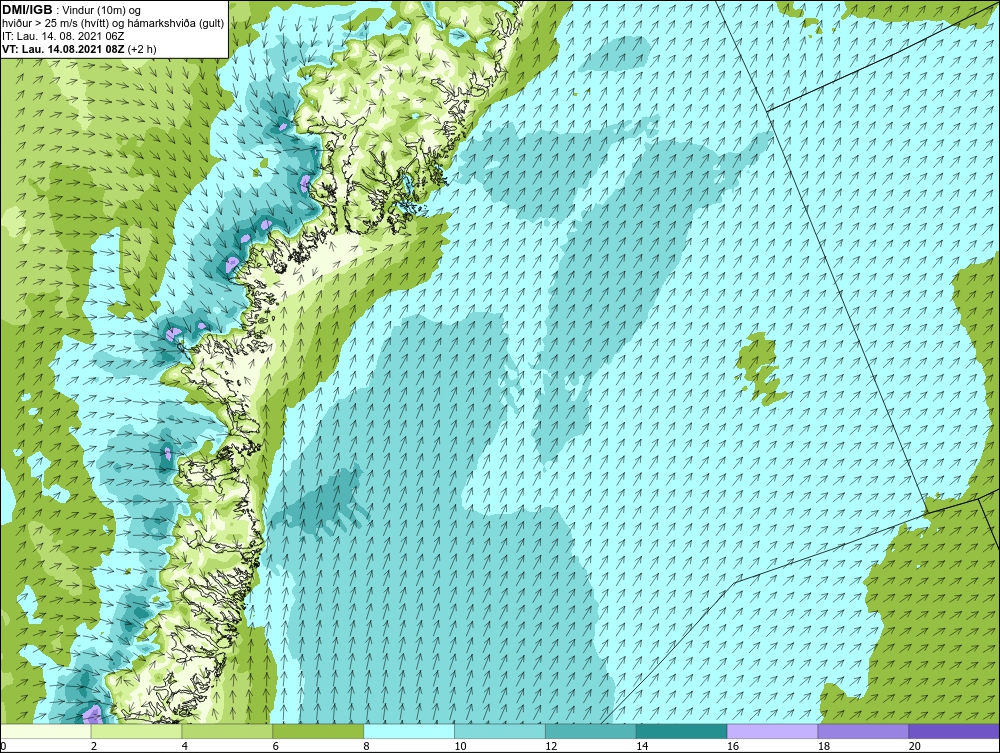Click the 4–6 m/s legend color swatch
This screenshot has width=1000, height=753.
(226, 731)
